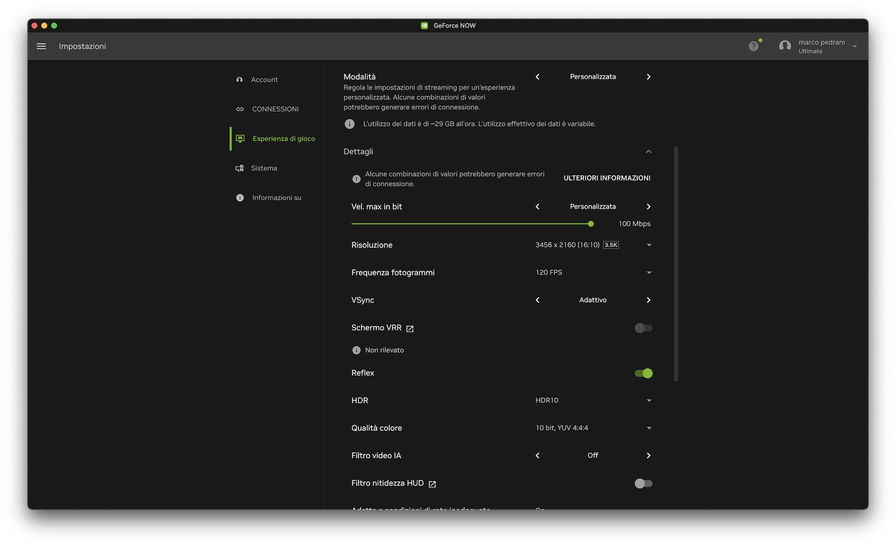Click next arrow for Modalità
This screenshot has height=546, width=896.
coord(648,77)
